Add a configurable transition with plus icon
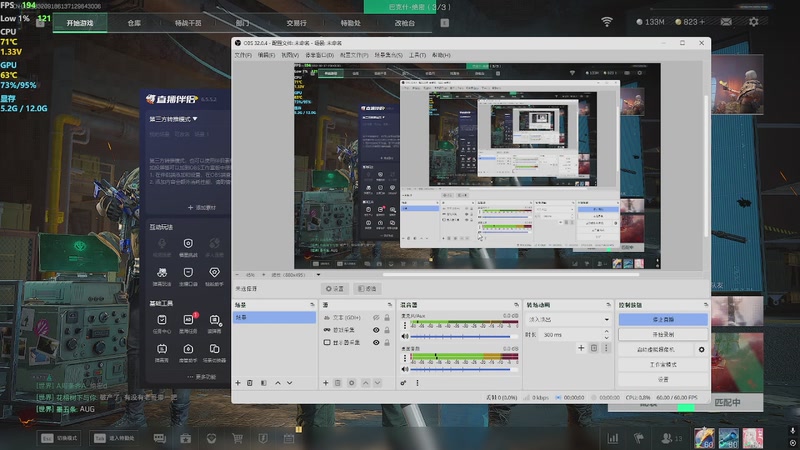The width and height of the screenshot is (800, 450). (581, 348)
